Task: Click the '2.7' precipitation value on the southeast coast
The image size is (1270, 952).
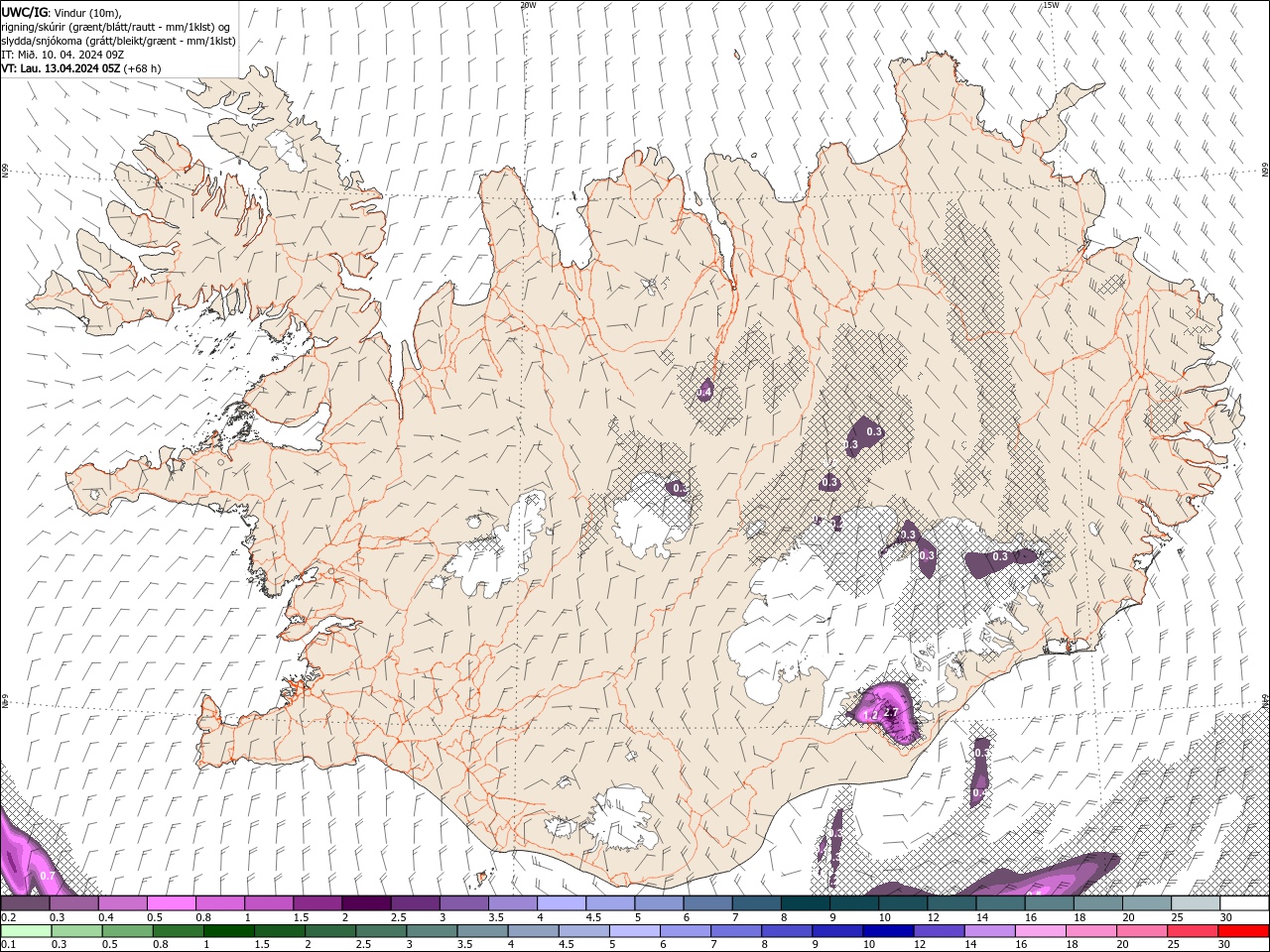Action: (x=890, y=712)
